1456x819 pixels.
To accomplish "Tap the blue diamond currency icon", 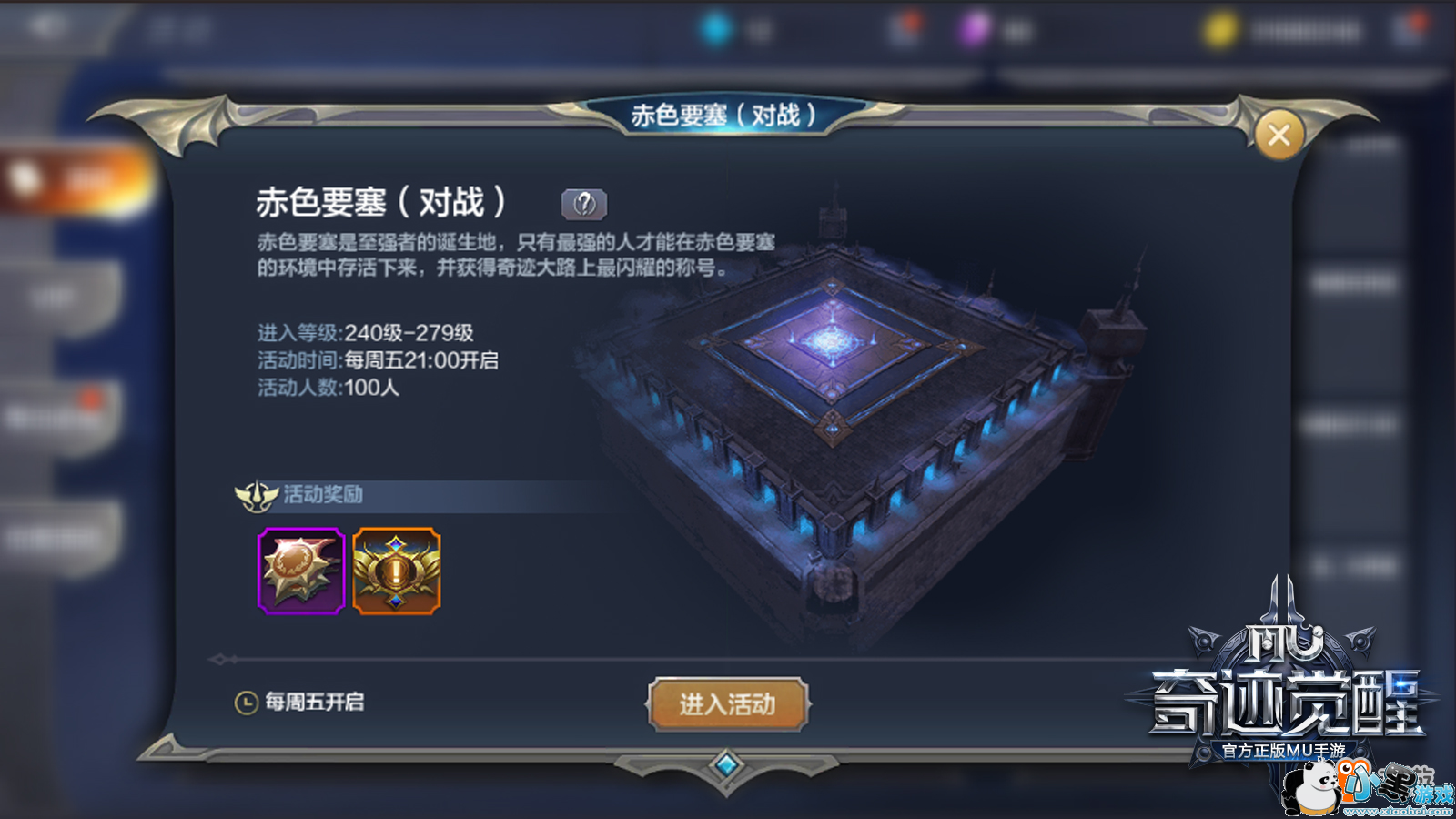I will (716, 30).
